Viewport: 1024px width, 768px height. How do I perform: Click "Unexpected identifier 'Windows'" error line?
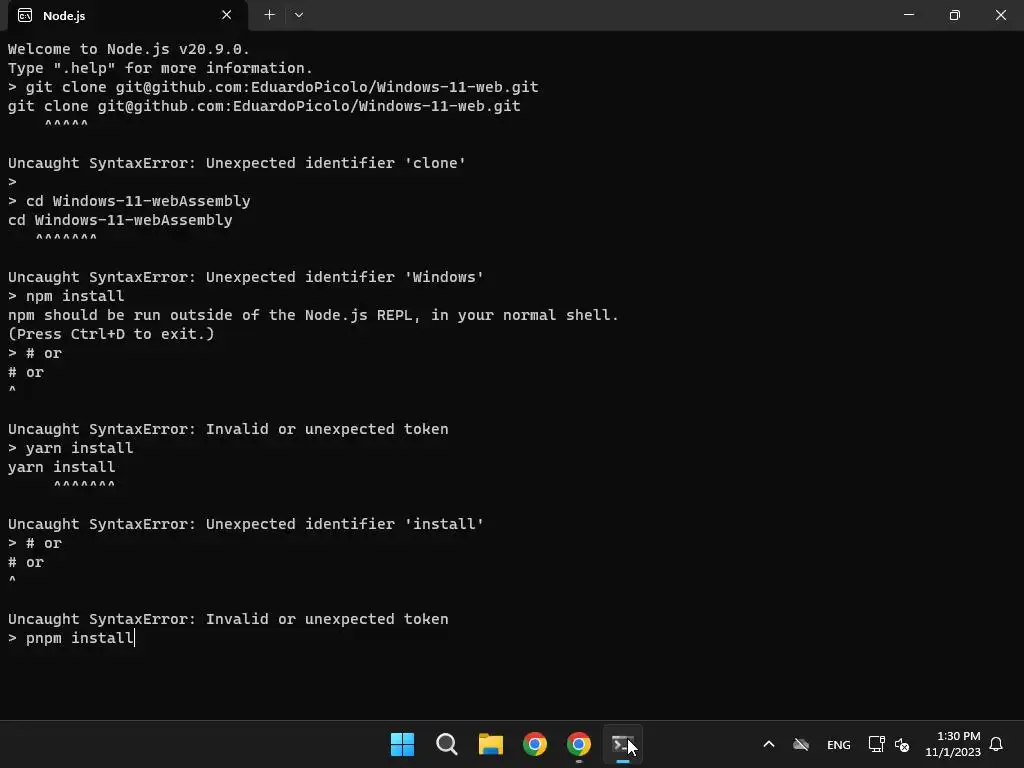tap(246, 277)
